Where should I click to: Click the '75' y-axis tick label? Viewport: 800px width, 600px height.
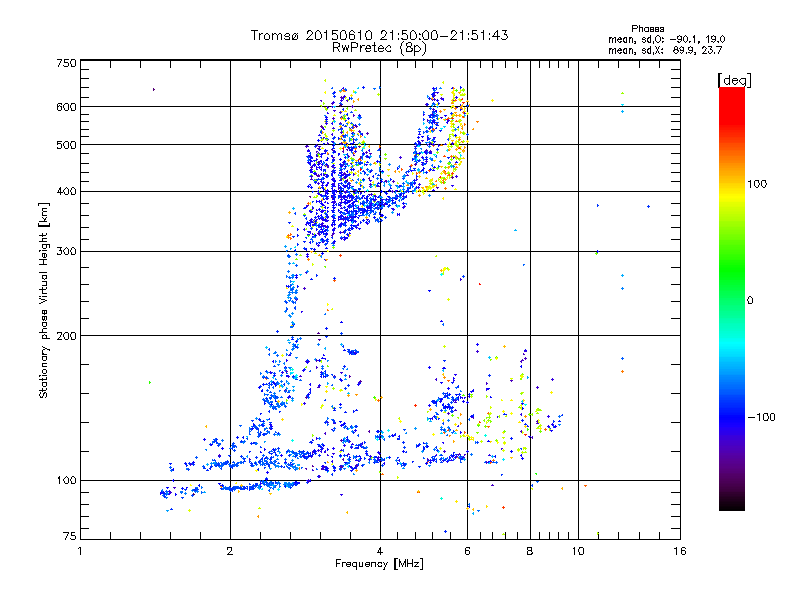point(70,536)
